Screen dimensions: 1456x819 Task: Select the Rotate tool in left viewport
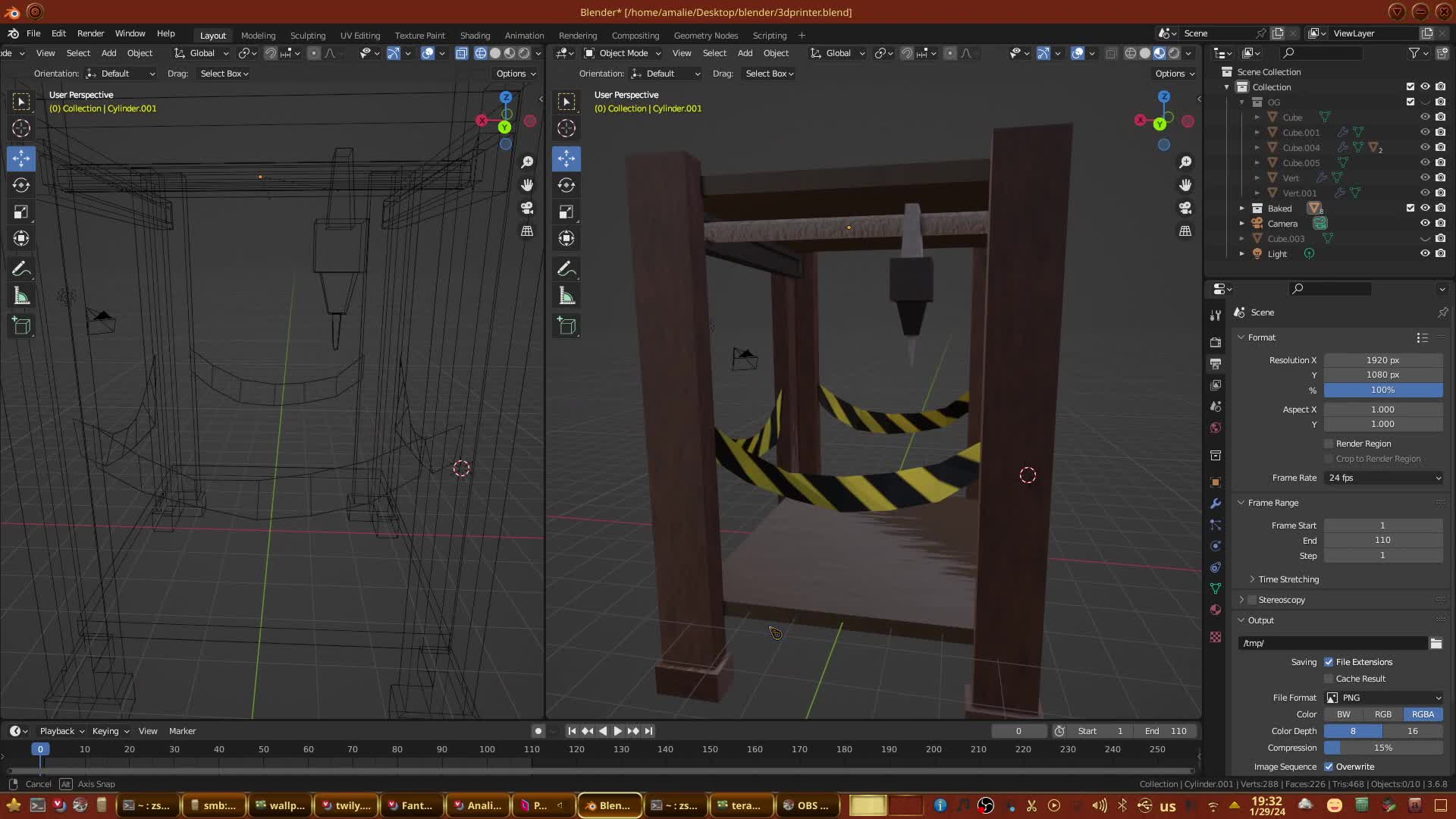coord(21,185)
